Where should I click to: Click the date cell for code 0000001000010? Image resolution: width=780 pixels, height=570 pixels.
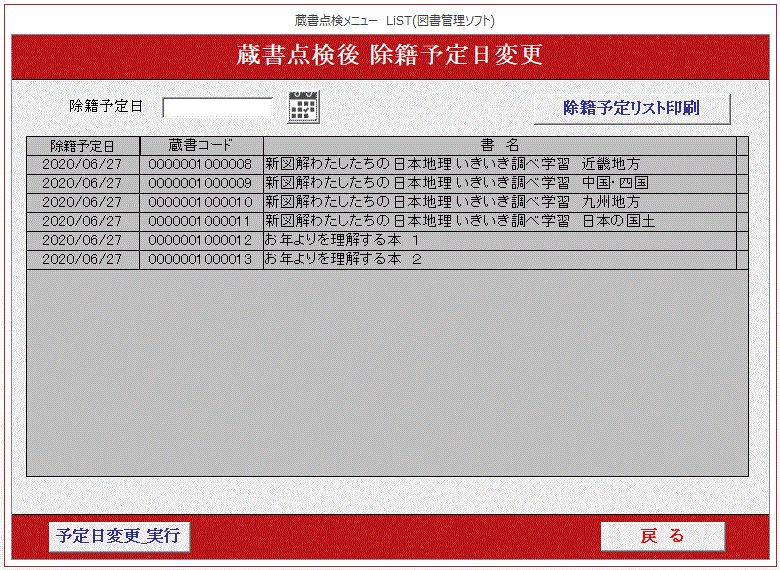[x=83, y=202]
